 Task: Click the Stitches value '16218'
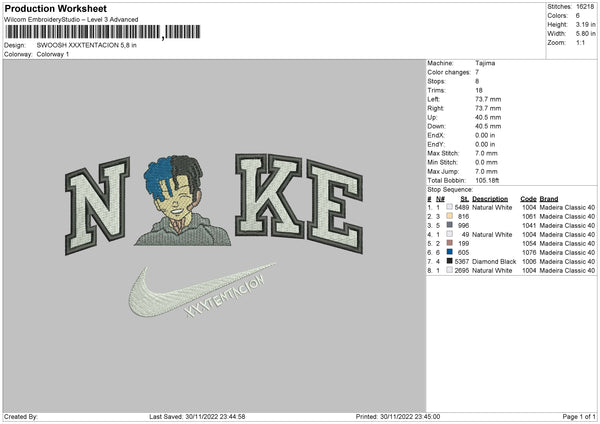pos(585,7)
